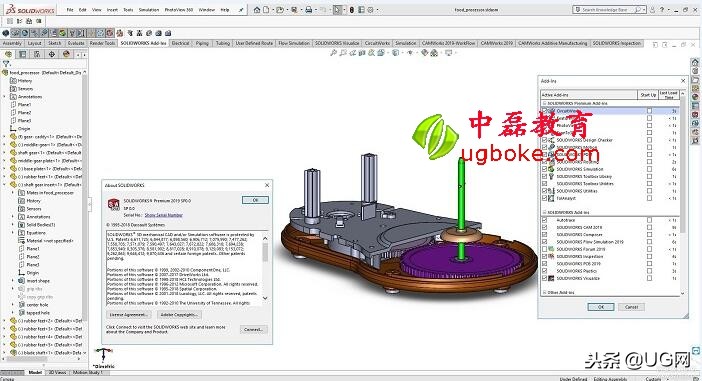Viewport: 702px width, 381px height.
Task: Click the pin icon next to the Help menu
Action: coord(241,9)
